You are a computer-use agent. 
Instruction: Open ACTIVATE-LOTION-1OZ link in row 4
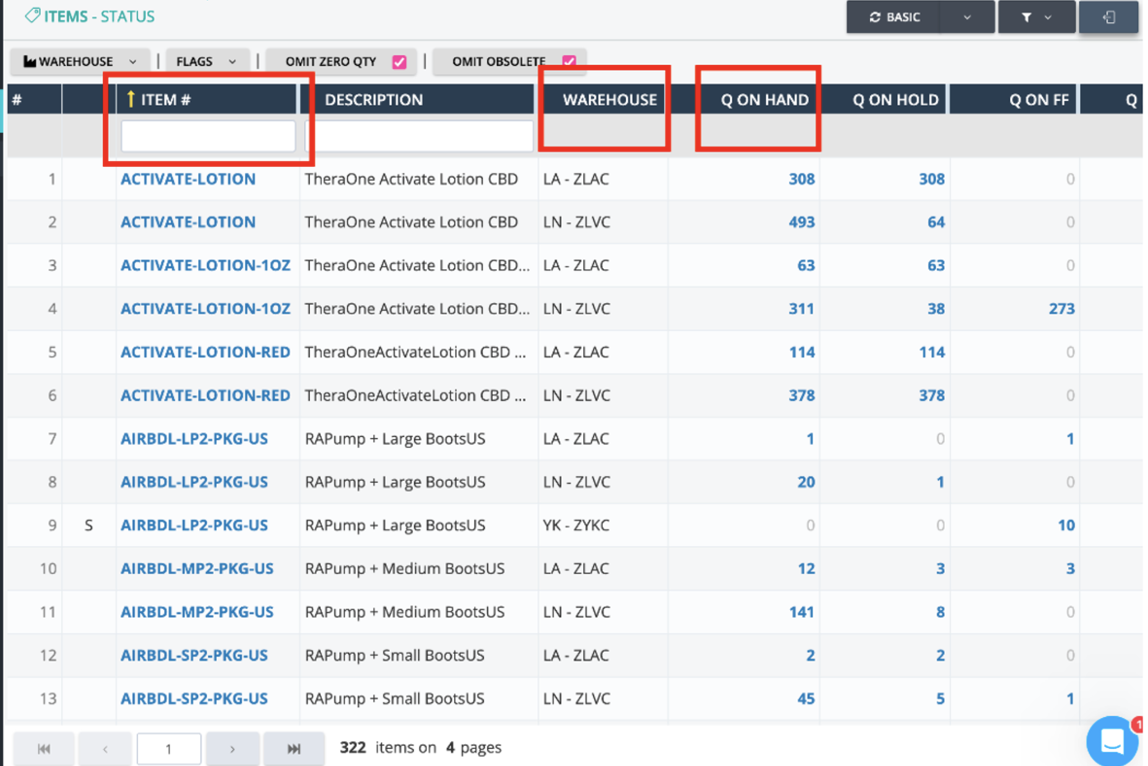tap(206, 308)
